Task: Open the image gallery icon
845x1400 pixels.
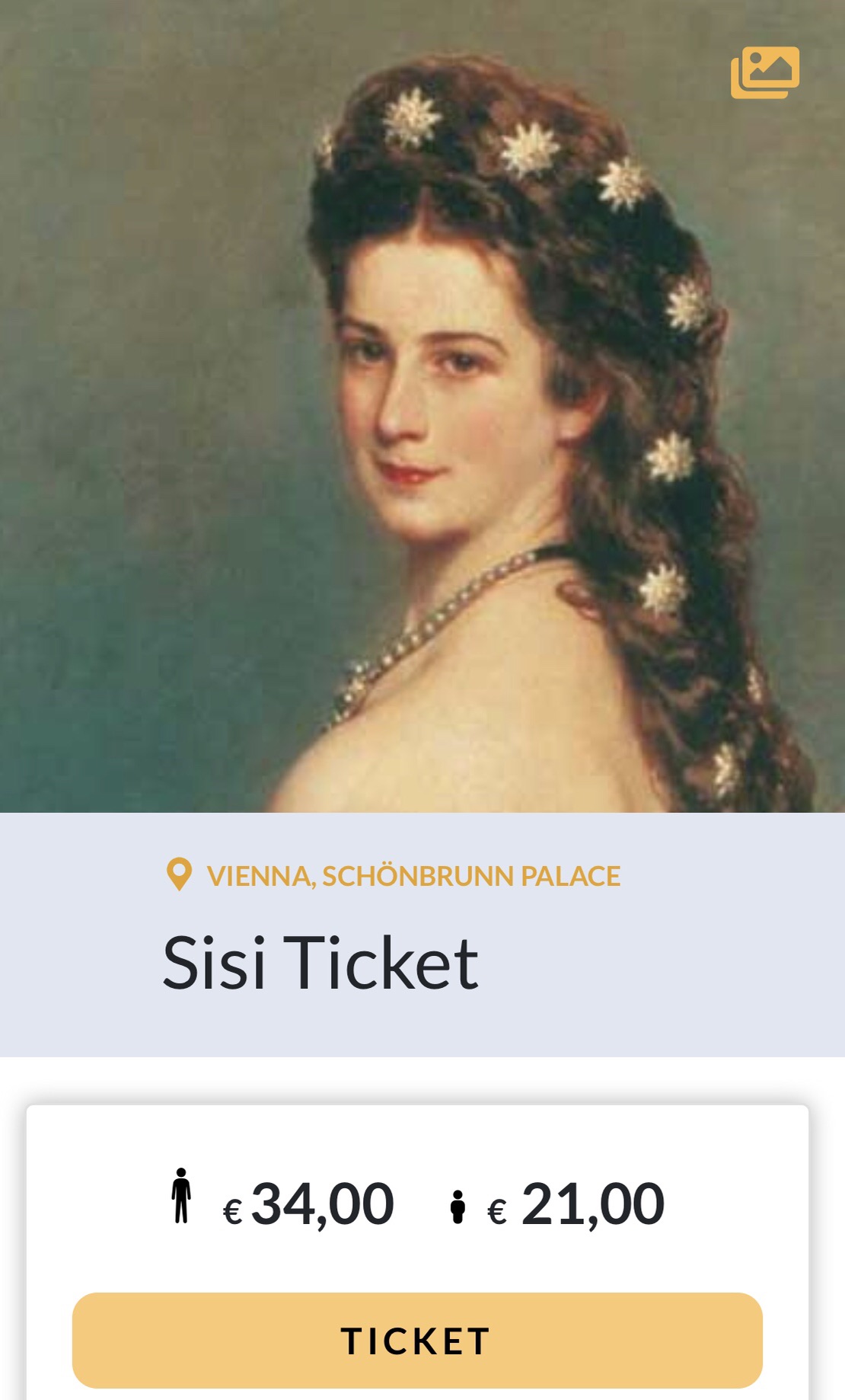Action: 765,72
